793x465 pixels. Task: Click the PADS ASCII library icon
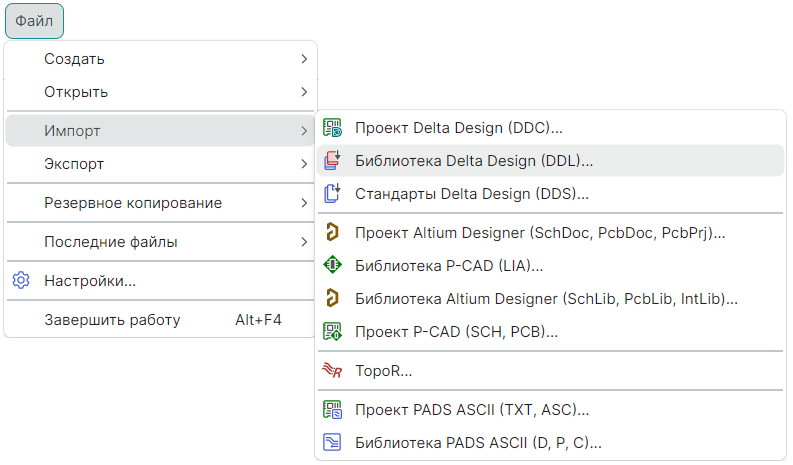point(333,442)
